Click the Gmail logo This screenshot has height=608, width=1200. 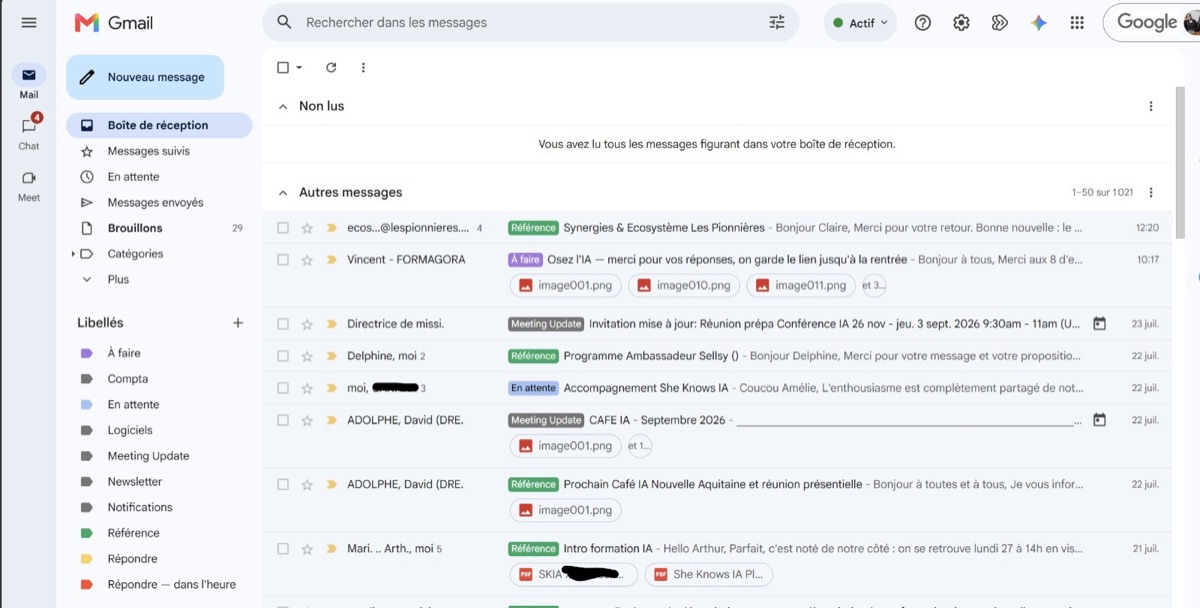(114, 22)
